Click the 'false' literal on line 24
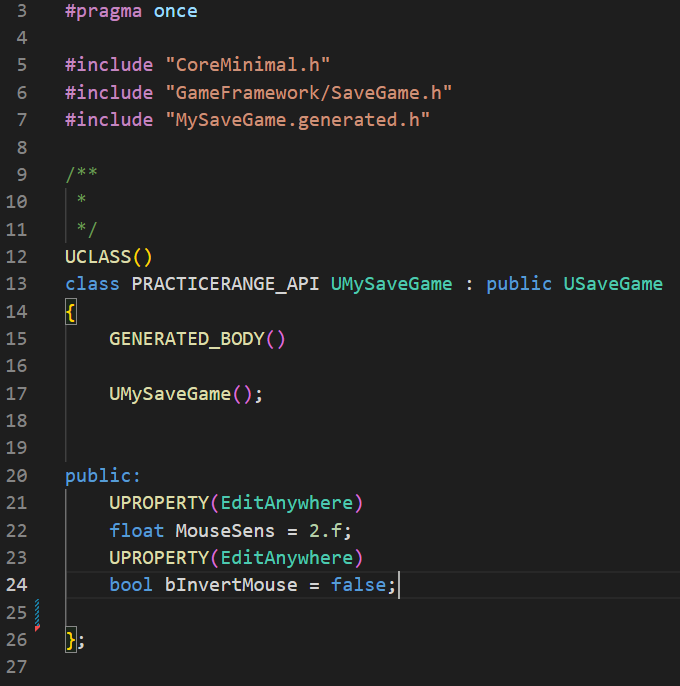The height and width of the screenshot is (686, 680). 358,585
